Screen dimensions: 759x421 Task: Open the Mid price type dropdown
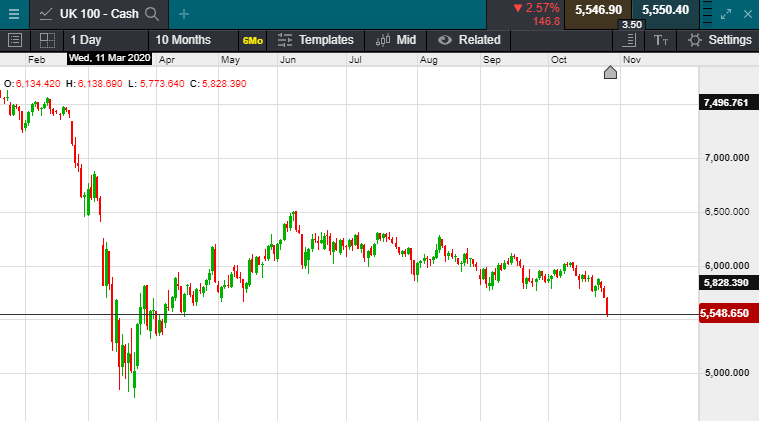(395, 40)
